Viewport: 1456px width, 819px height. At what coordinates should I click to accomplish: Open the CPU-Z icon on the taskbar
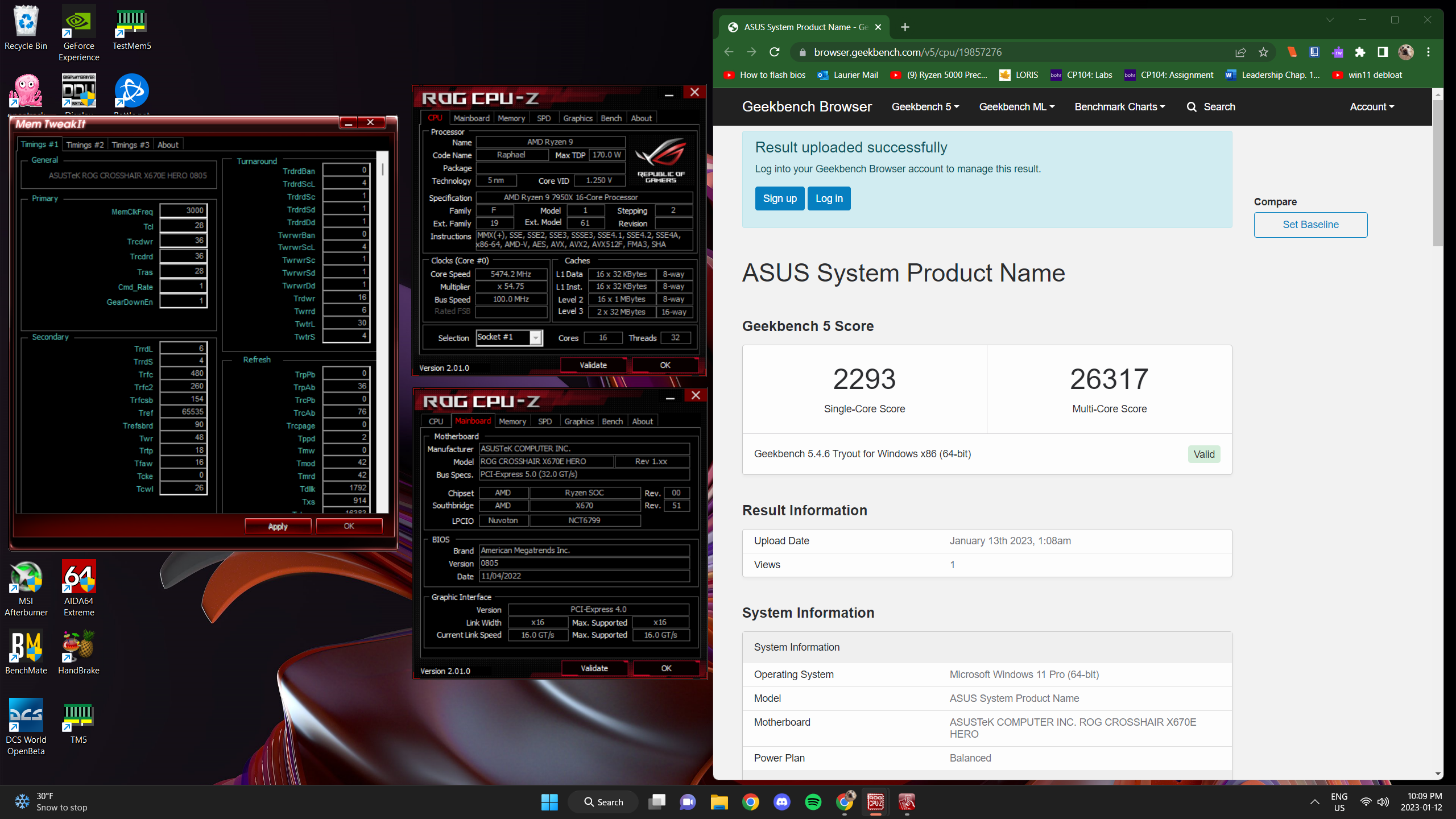[x=875, y=802]
